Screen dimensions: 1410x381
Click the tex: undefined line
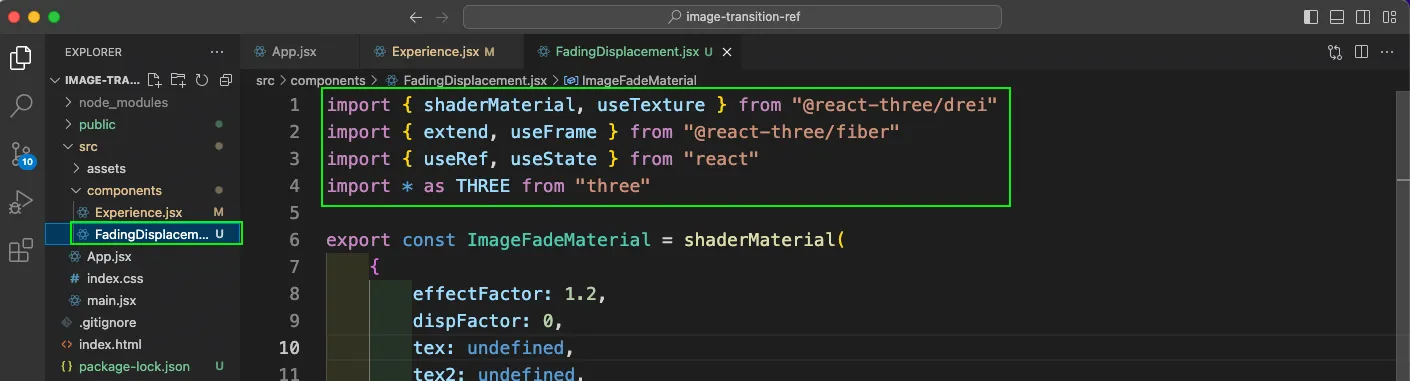click(493, 348)
